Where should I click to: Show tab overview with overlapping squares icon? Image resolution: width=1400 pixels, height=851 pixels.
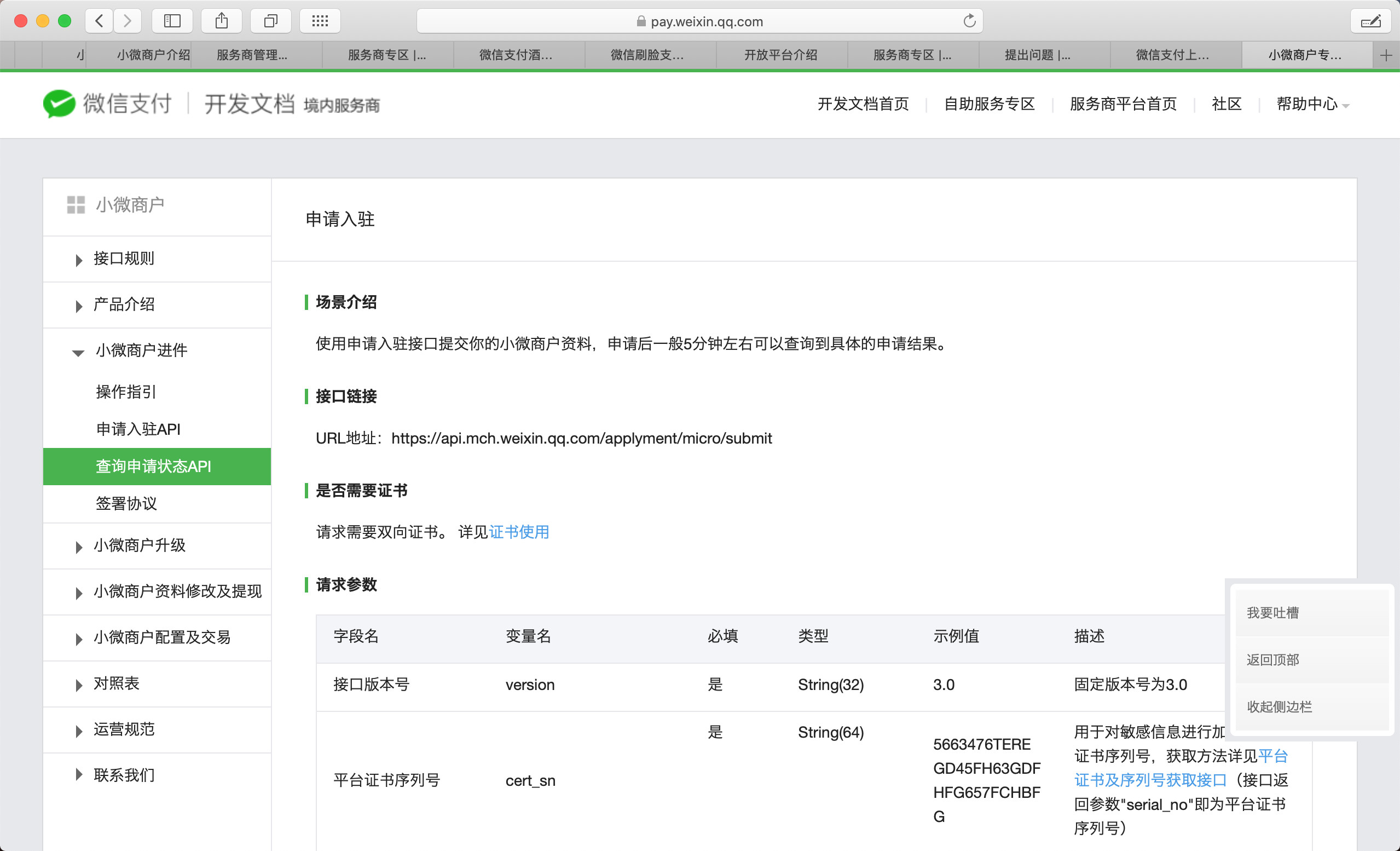[270, 21]
